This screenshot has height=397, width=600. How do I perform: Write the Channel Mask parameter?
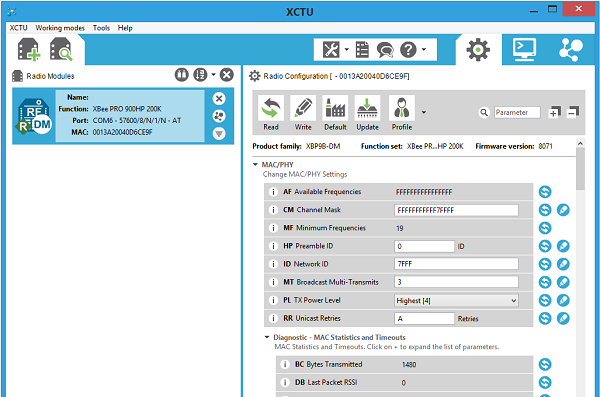563,210
